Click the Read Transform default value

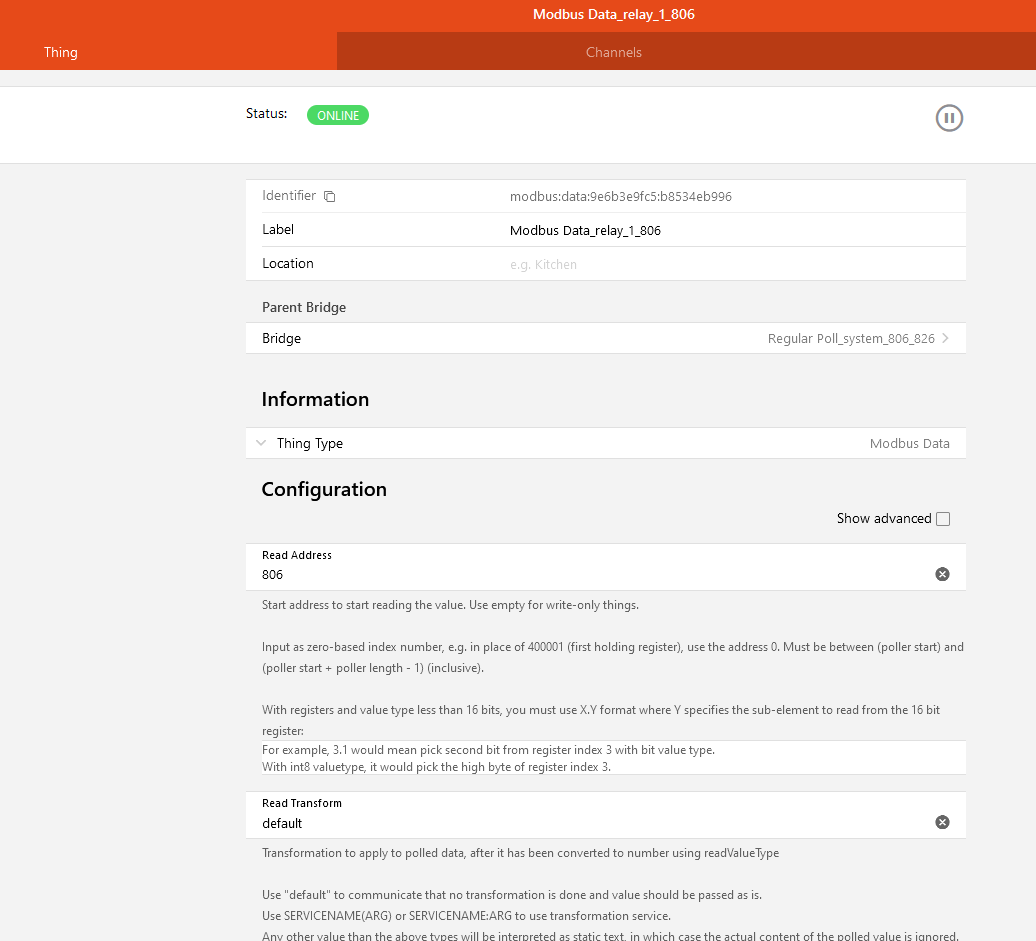click(x=282, y=824)
